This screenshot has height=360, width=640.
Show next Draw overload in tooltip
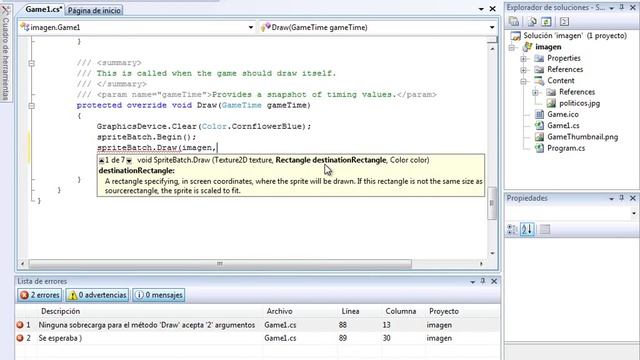pos(129,160)
